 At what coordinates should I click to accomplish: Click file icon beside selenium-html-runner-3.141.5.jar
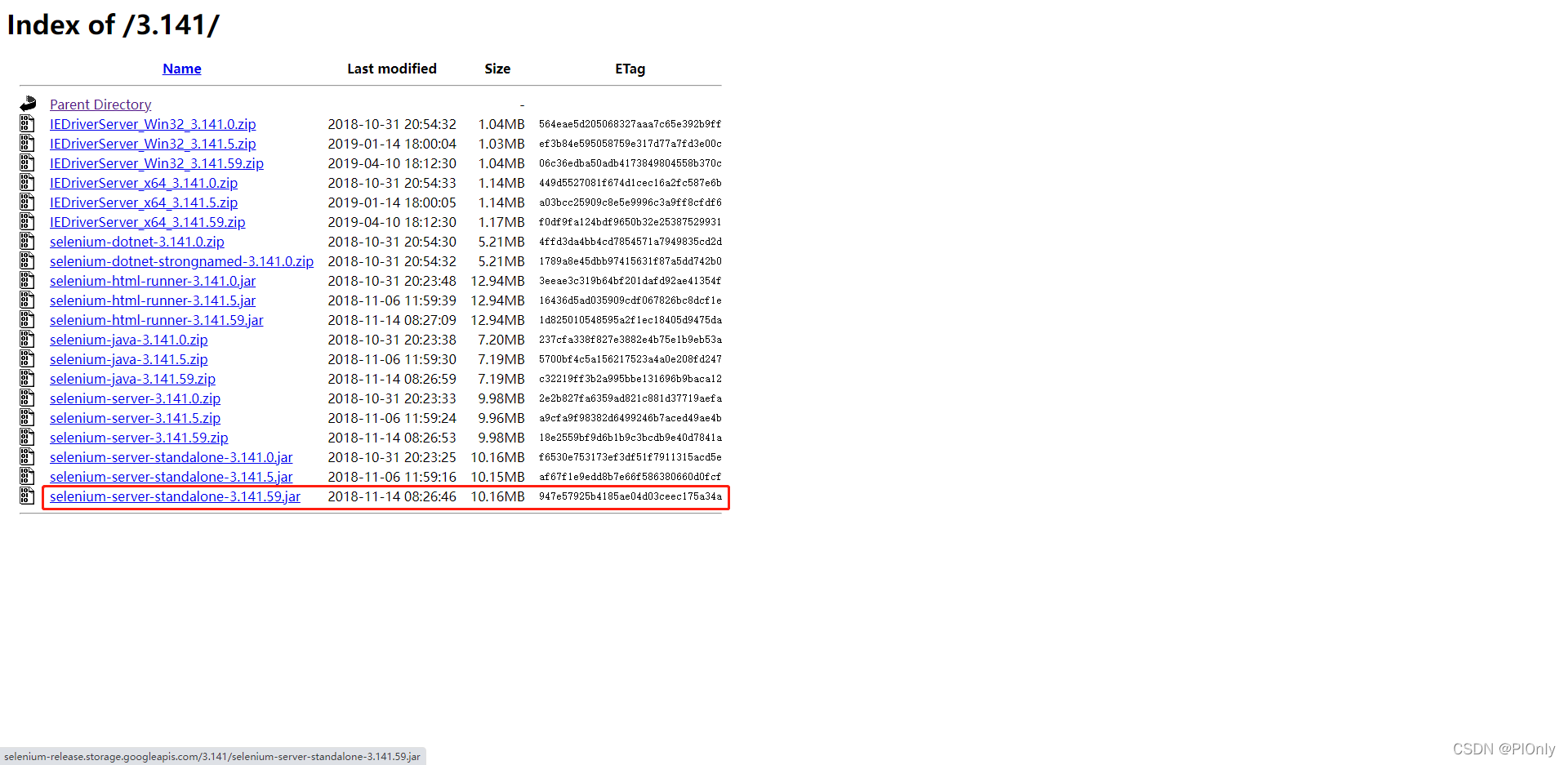coord(27,300)
